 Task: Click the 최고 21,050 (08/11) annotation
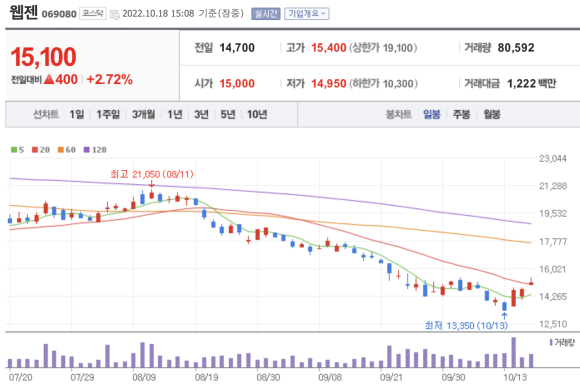click(x=152, y=174)
